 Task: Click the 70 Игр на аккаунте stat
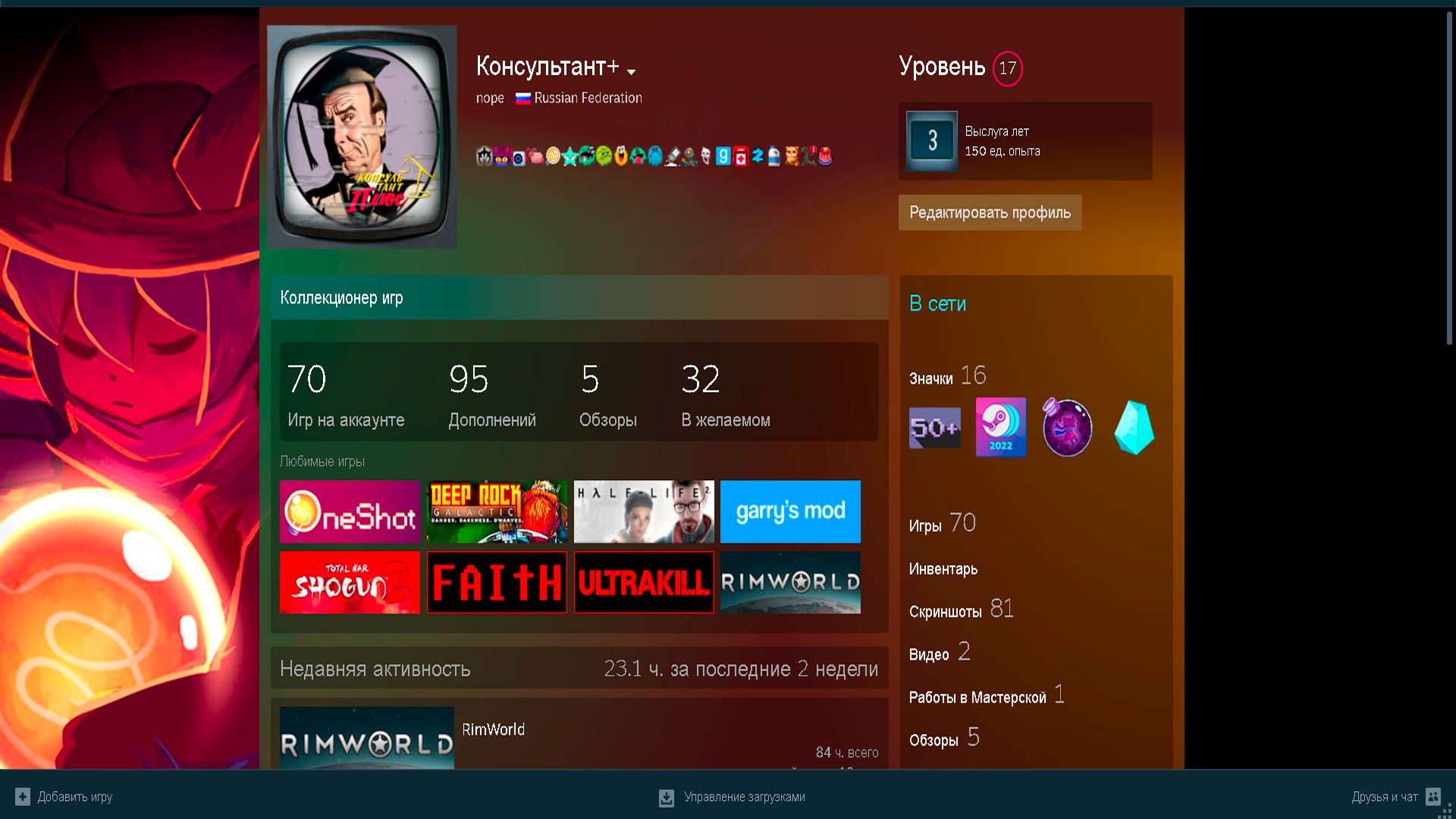(346, 395)
